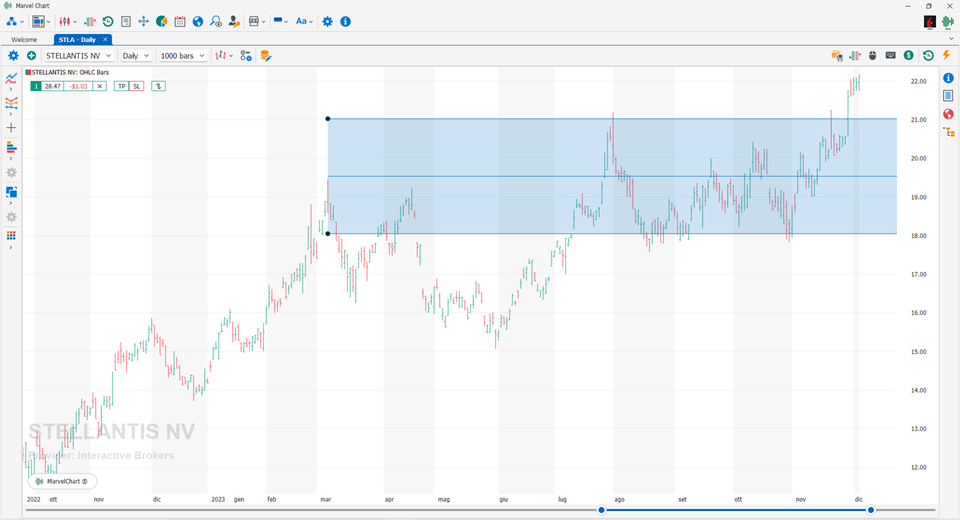
Task: Open the store window icon
Action: (254, 21)
